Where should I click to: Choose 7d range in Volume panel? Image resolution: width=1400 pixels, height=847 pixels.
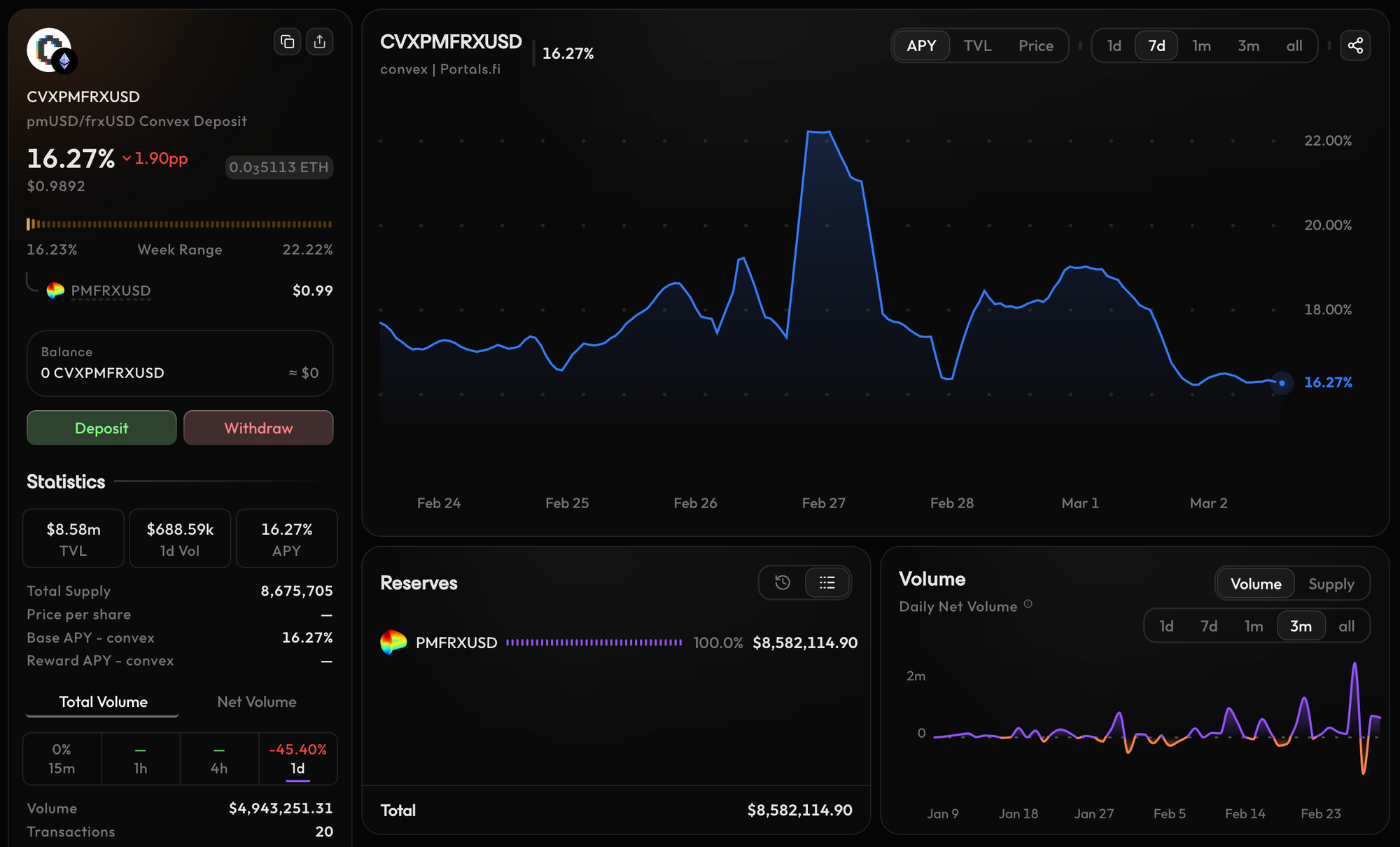[1209, 626]
